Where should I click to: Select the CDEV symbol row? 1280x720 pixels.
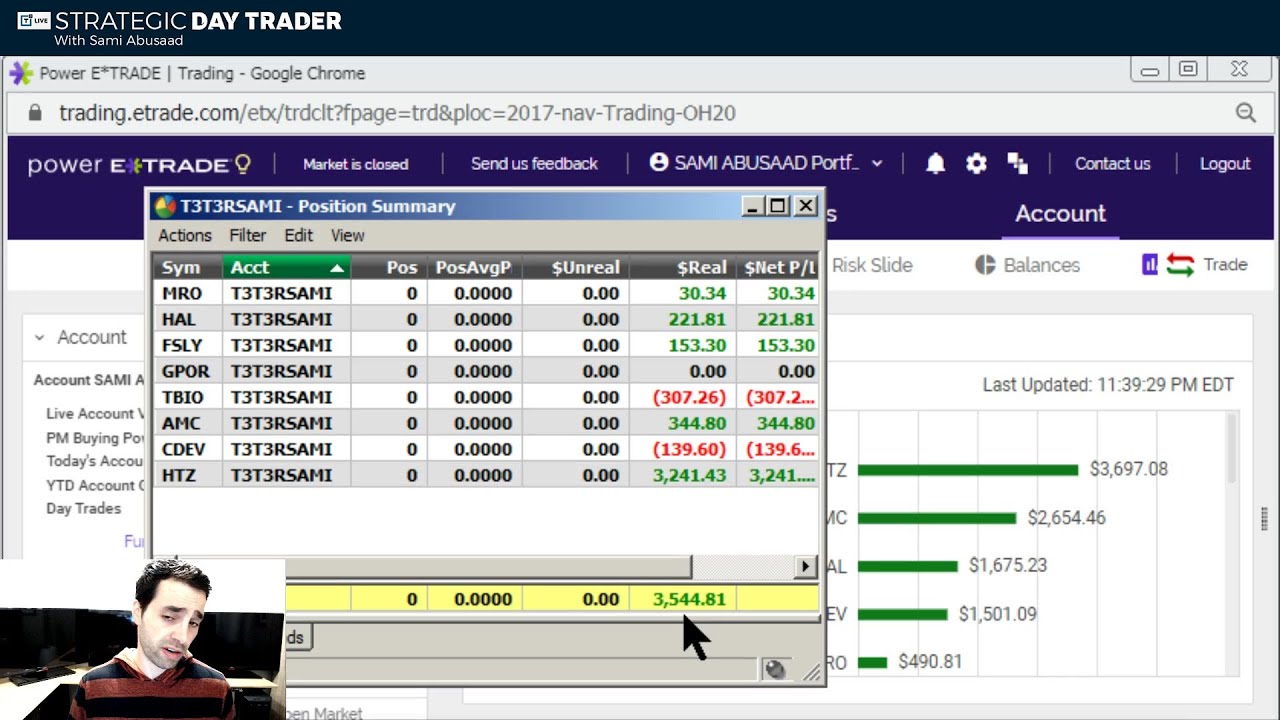tap(486, 449)
